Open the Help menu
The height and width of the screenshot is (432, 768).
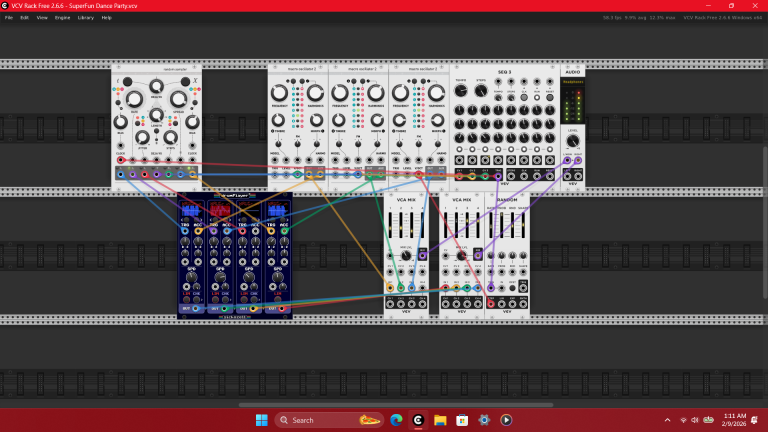pyautogui.click(x=106, y=18)
